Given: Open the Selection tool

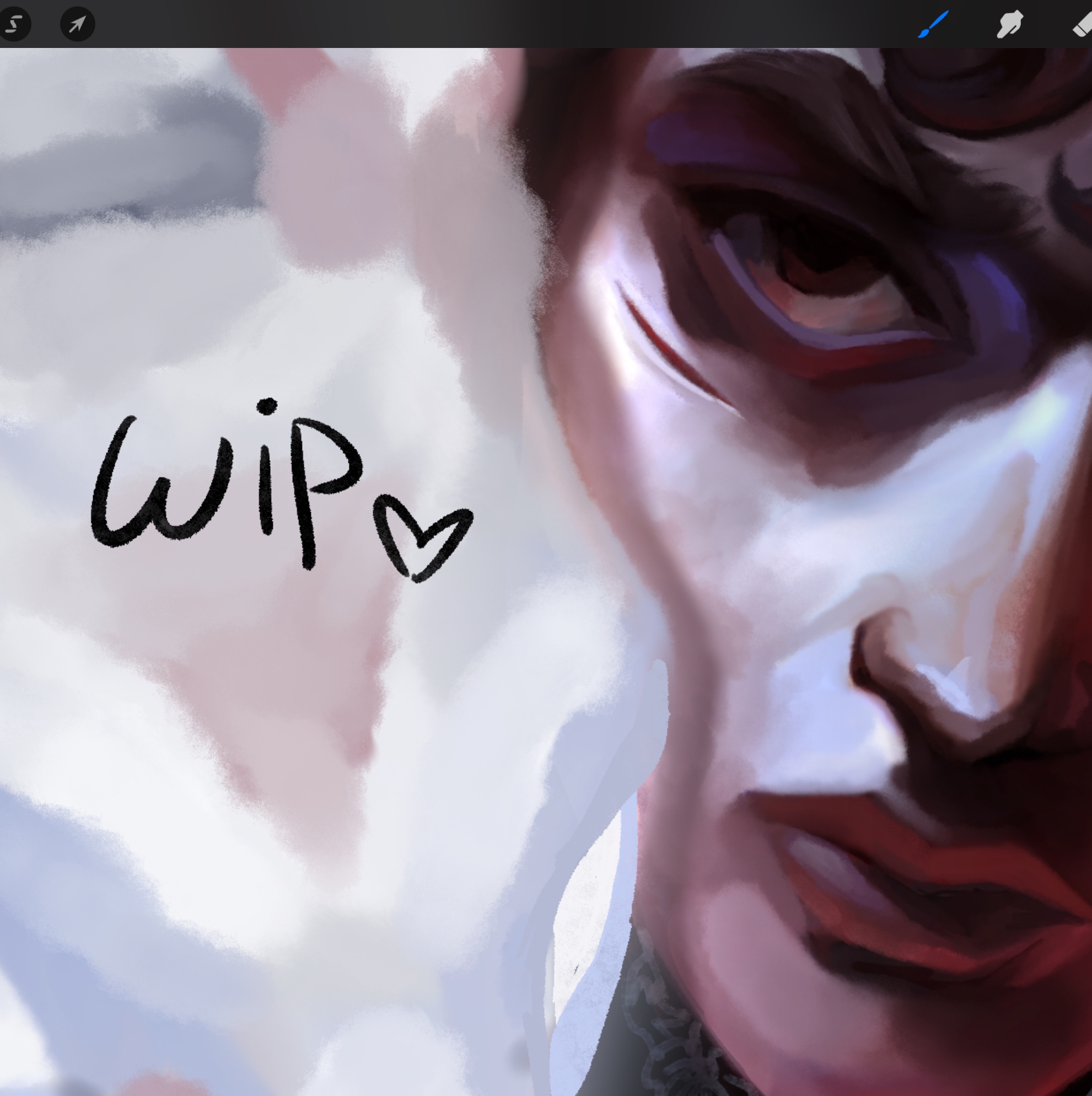Looking at the screenshot, I should click(14, 24).
